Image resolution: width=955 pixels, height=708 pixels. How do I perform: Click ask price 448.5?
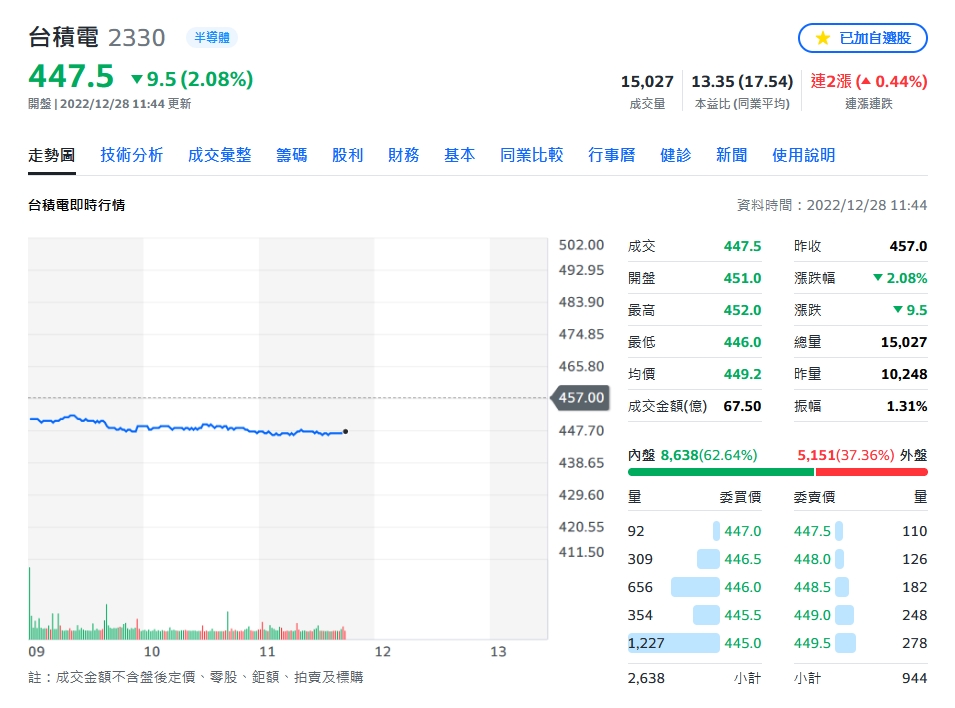click(x=812, y=587)
